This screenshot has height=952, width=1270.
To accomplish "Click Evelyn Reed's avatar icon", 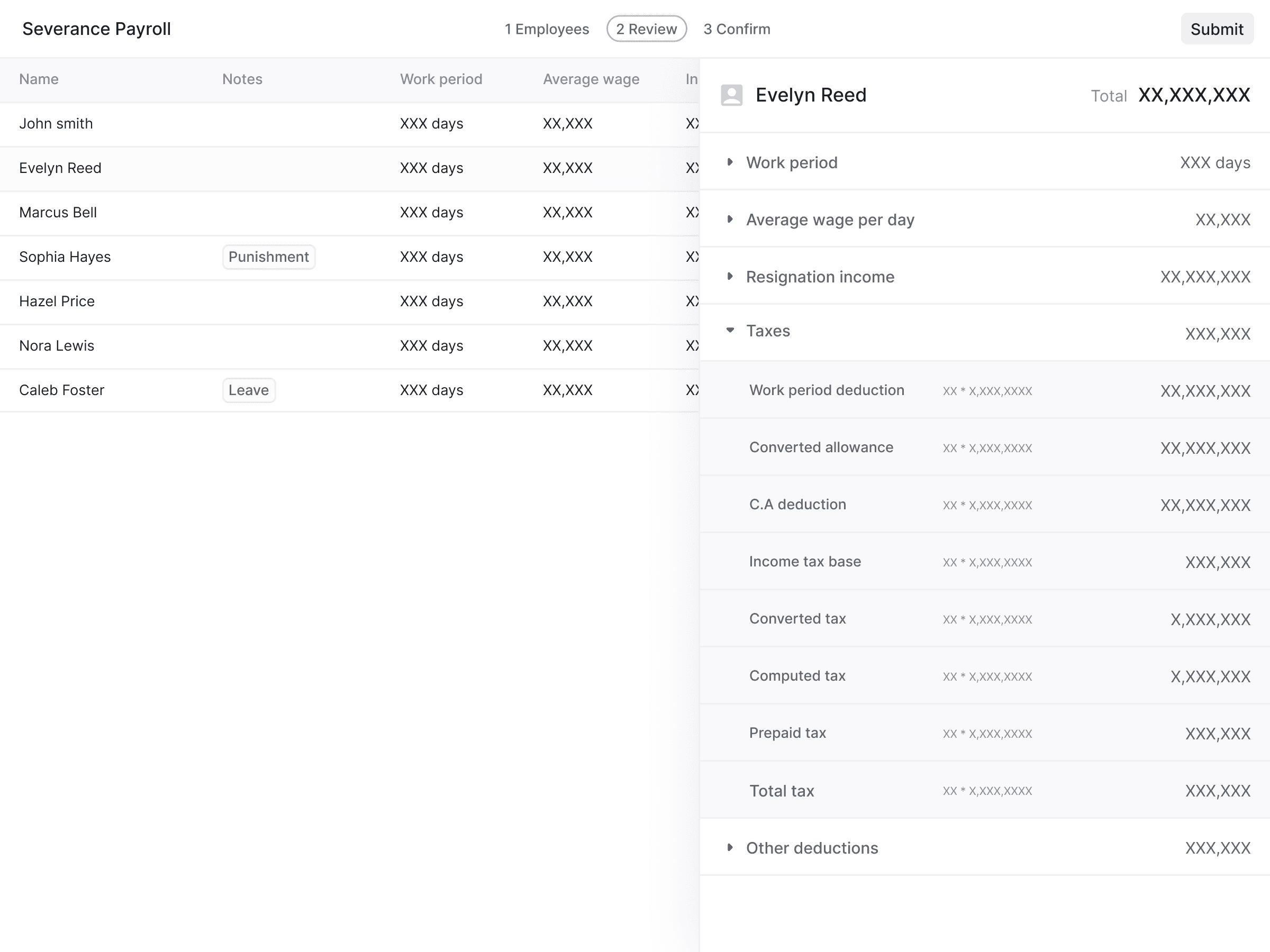I will [731, 95].
